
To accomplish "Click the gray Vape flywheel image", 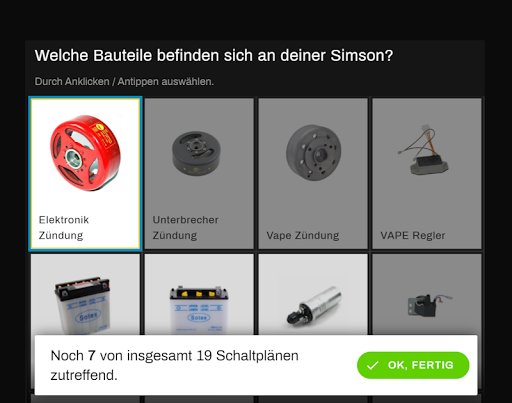I will click(313, 153).
